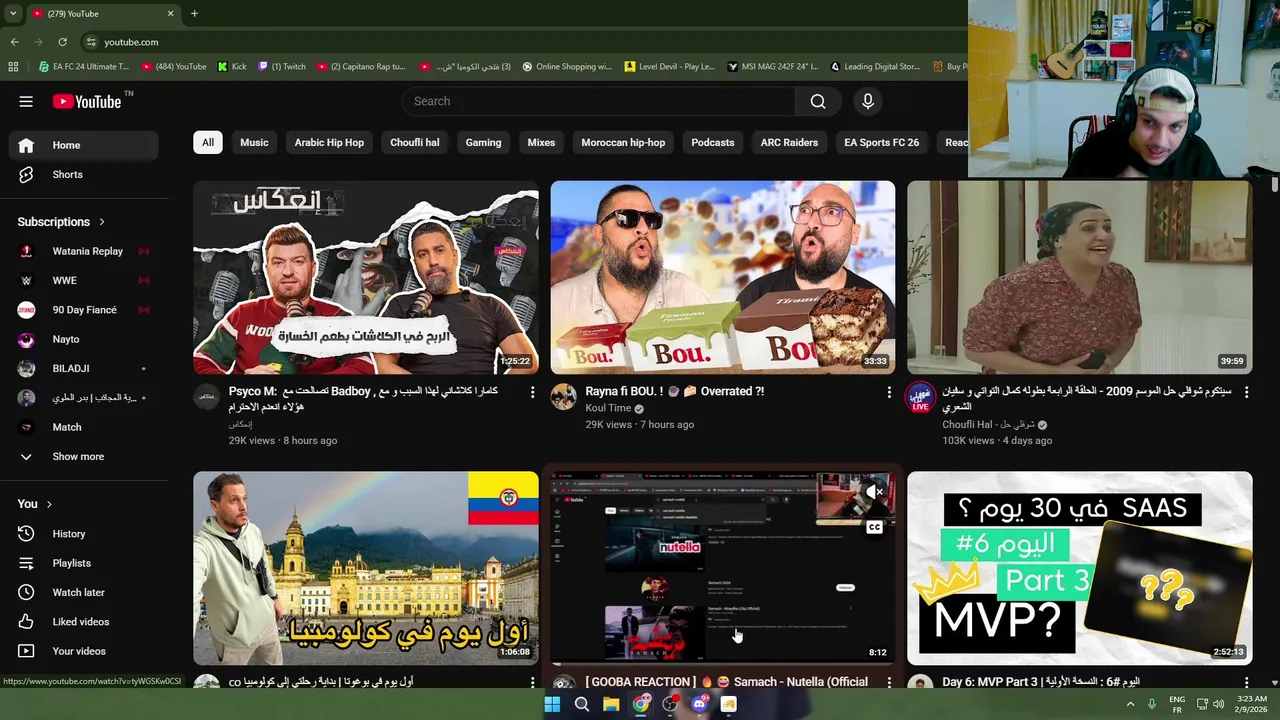1280x720 pixels.
Task: Select the EA Sports FC 26 chip
Action: pos(881,142)
